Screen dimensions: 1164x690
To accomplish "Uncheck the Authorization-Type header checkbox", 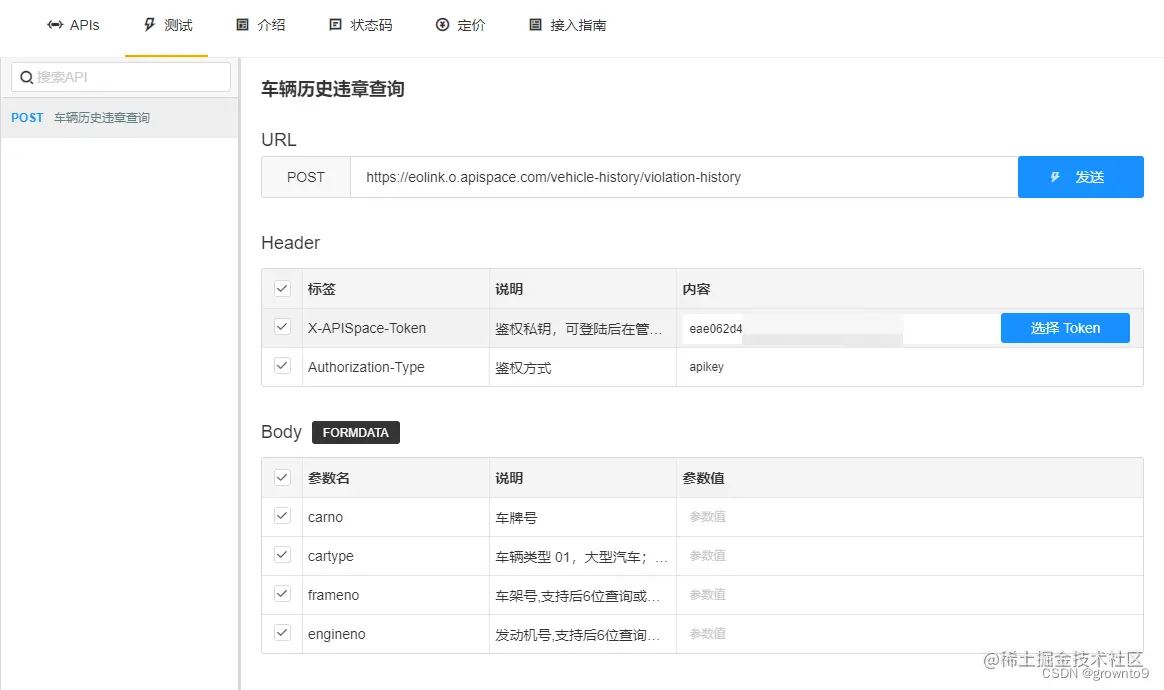I will (x=282, y=365).
